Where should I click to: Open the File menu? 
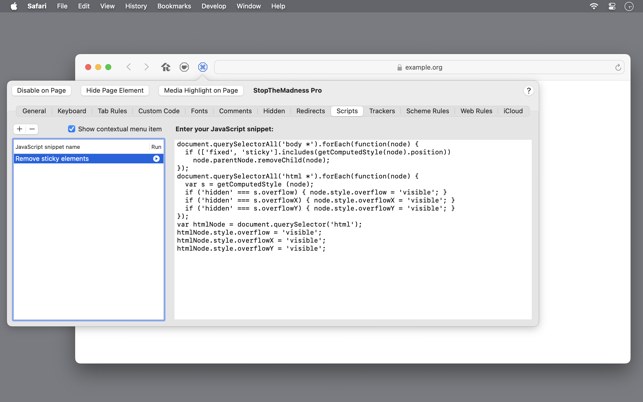(x=62, y=6)
